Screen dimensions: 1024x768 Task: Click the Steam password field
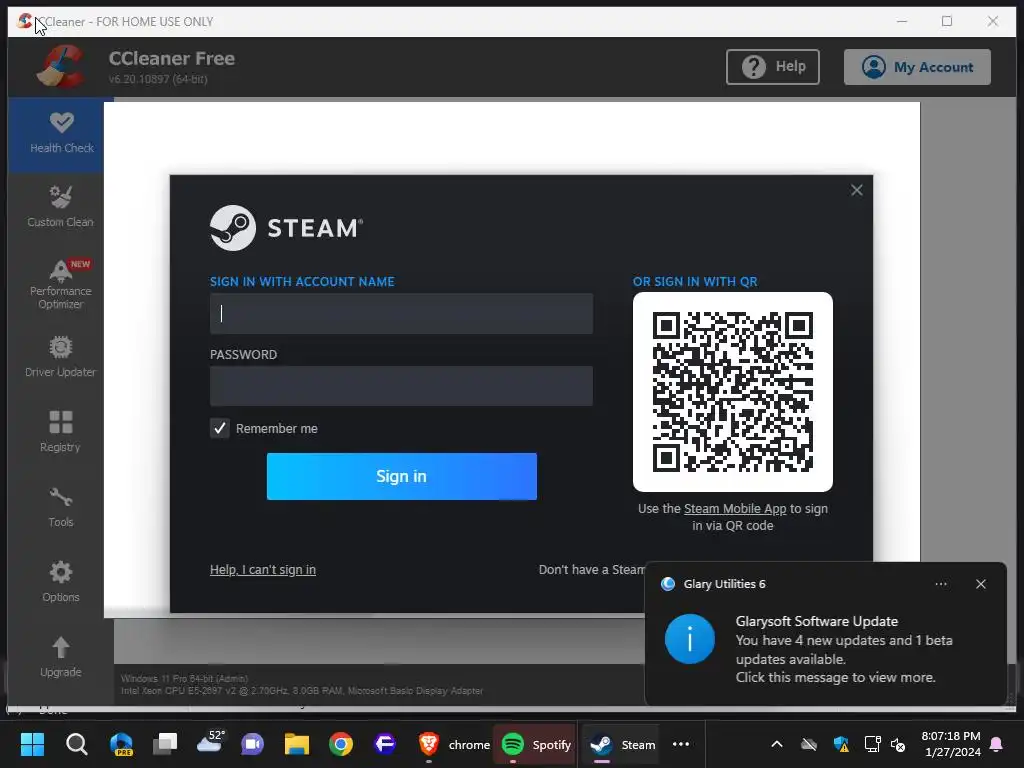click(x=401, y=386)
